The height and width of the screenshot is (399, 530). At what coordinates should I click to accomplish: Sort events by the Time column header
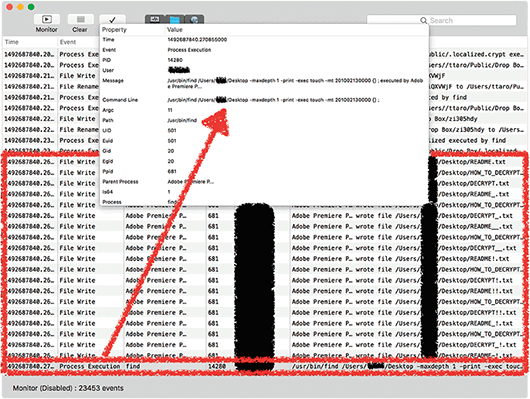click(x=30, y=42)
